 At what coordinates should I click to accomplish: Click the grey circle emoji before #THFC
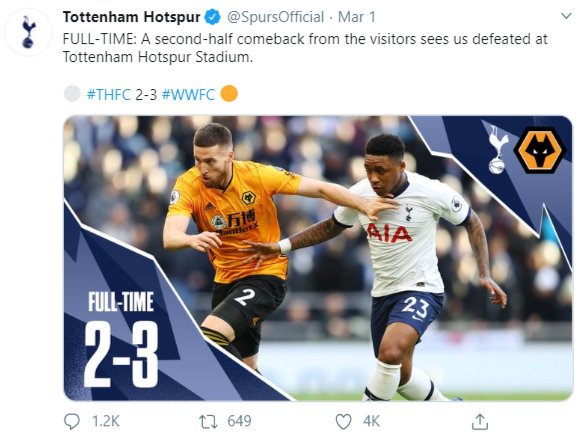[72, 93]
